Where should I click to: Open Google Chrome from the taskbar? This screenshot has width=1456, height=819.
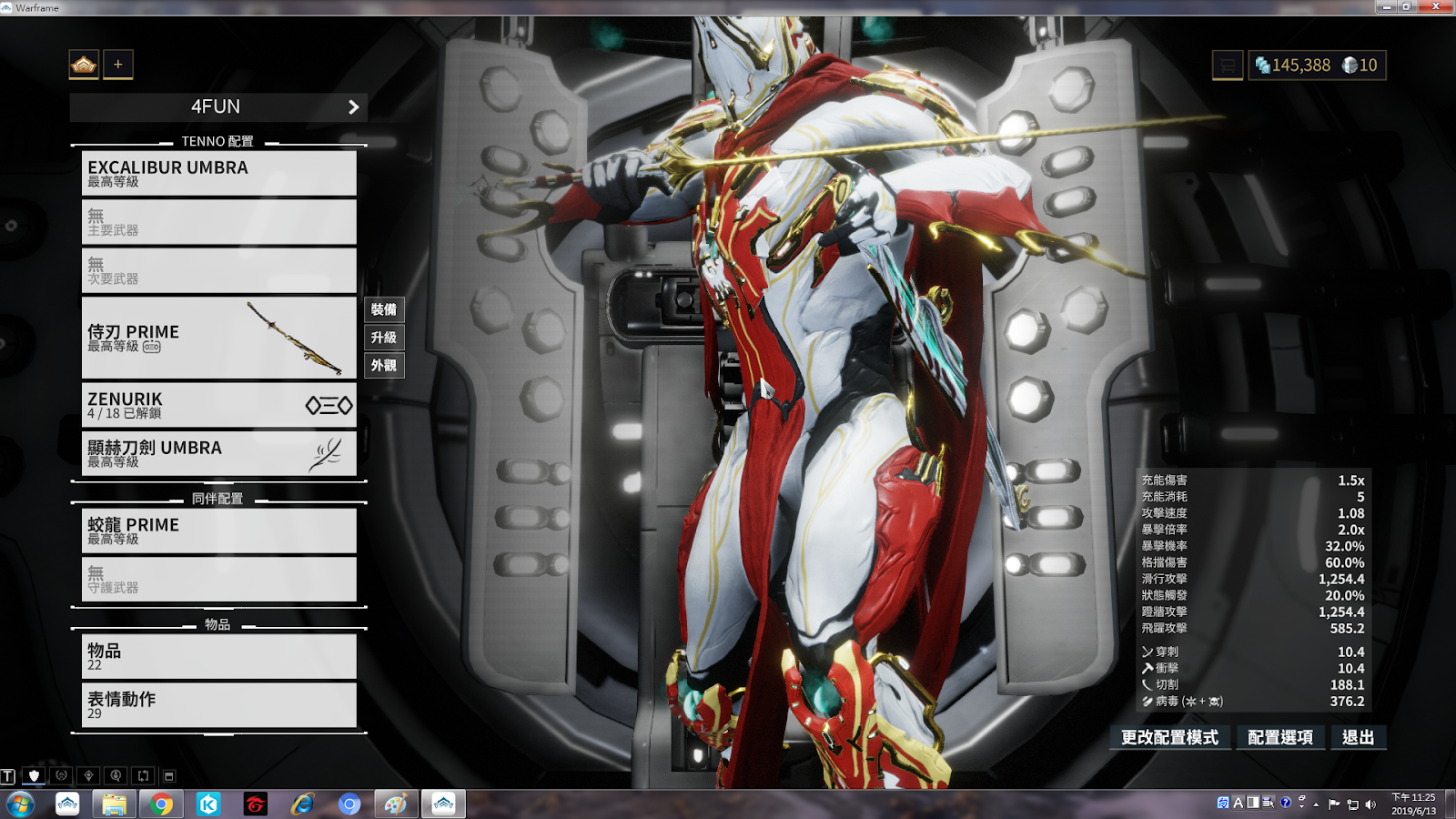pyautogui.click(x=161, y=804)
